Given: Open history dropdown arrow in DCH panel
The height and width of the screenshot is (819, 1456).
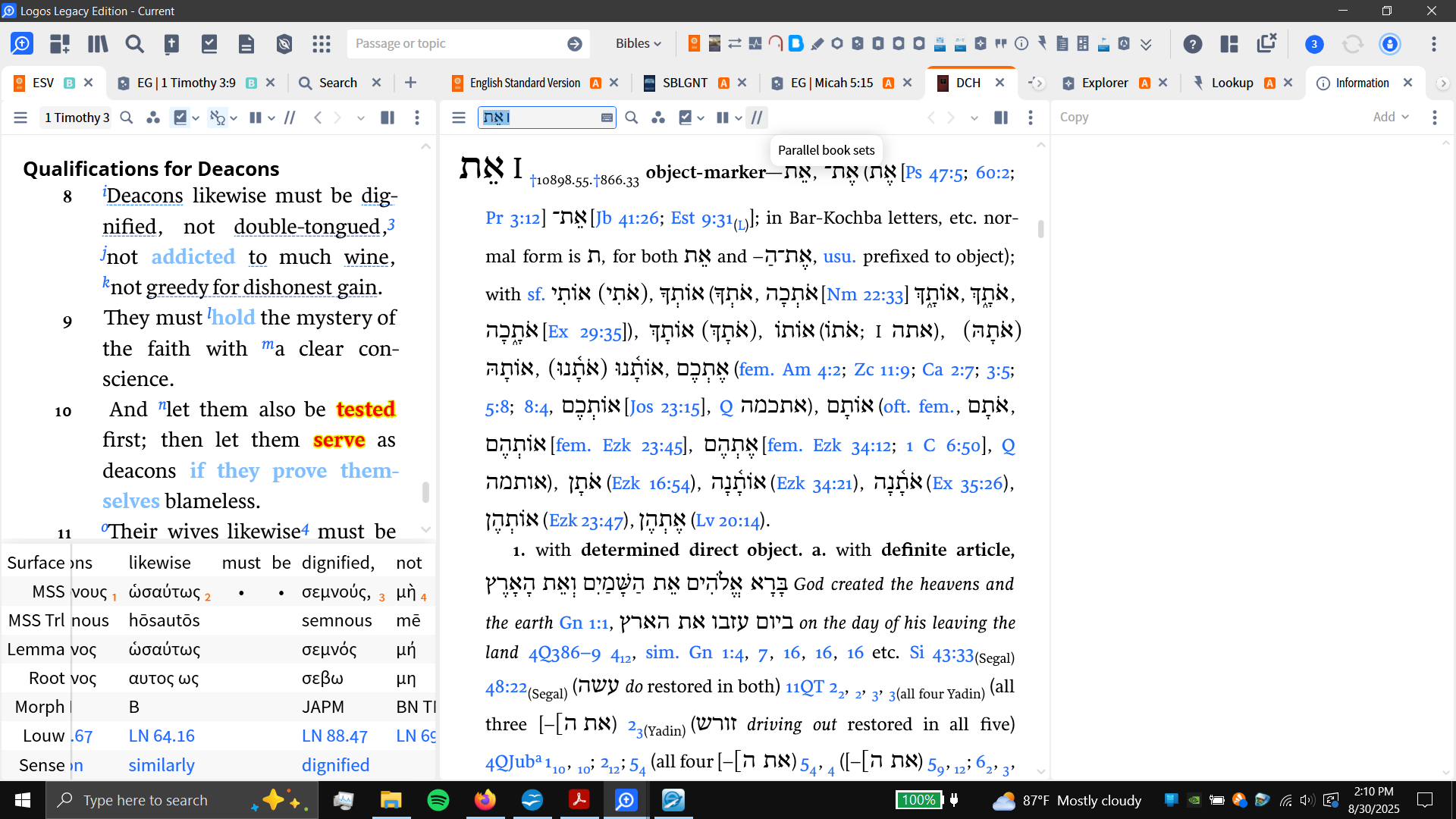Looking at the screenshot, I should pyautogui.click(x=974, y=118).
